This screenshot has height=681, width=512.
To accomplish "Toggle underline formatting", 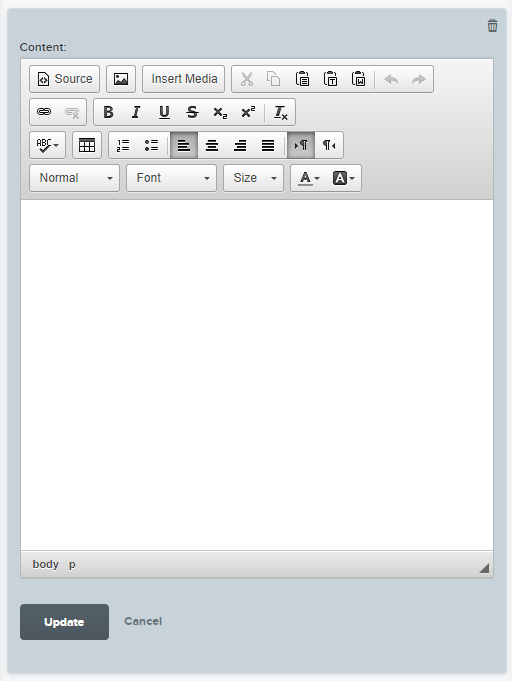I will click(164, 112).
